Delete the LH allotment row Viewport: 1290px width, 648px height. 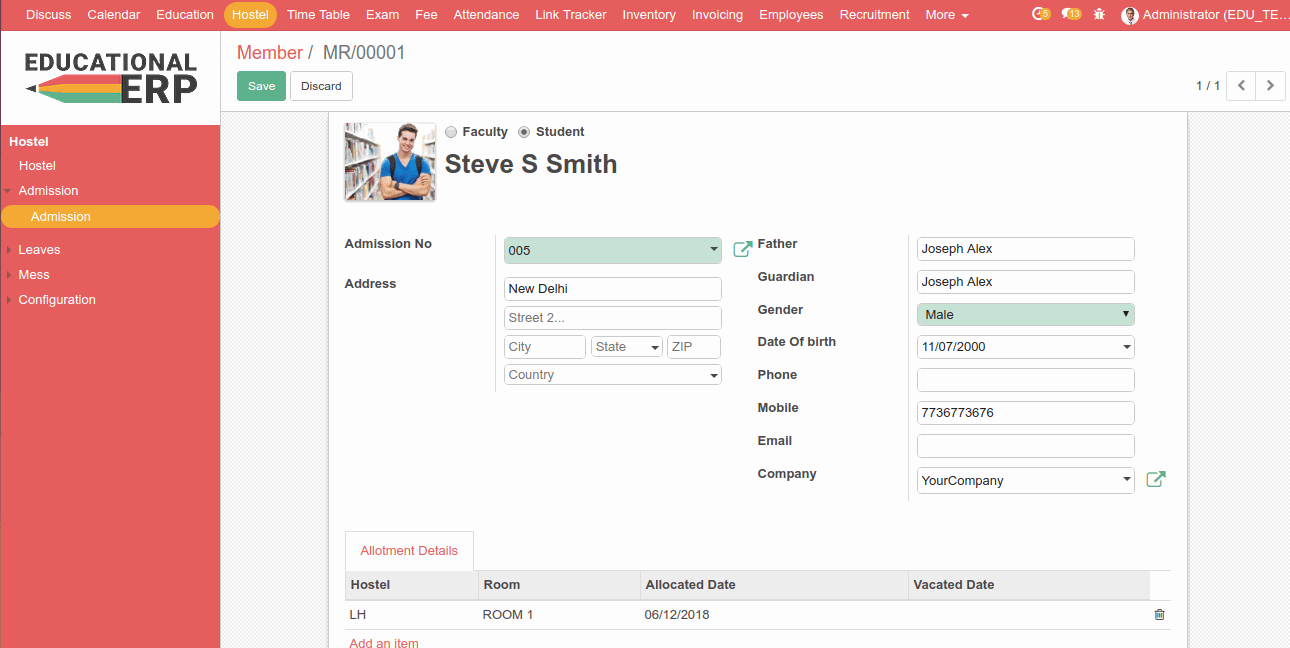coord(1159,615)
